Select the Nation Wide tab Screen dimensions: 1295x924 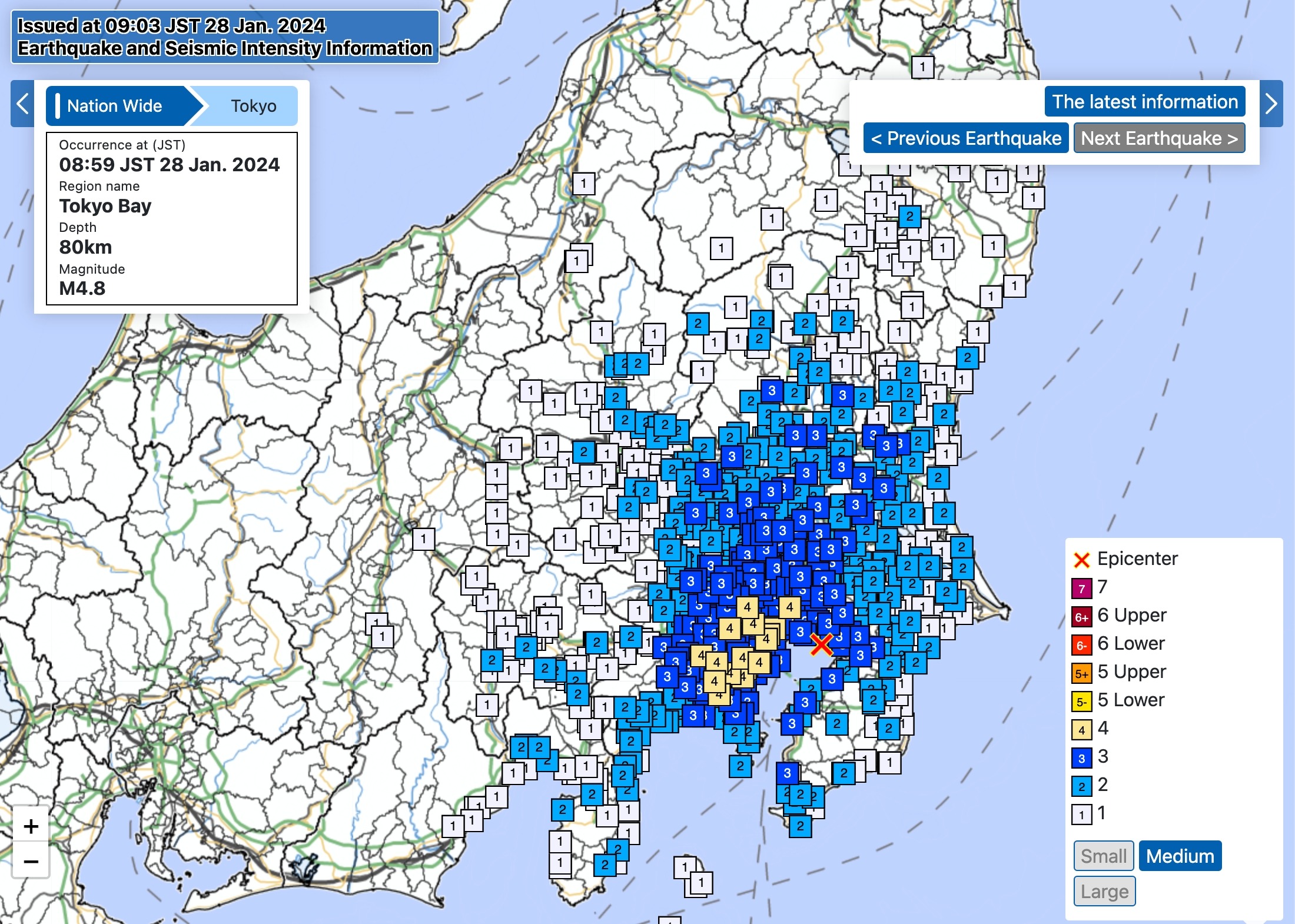[115, 106]
